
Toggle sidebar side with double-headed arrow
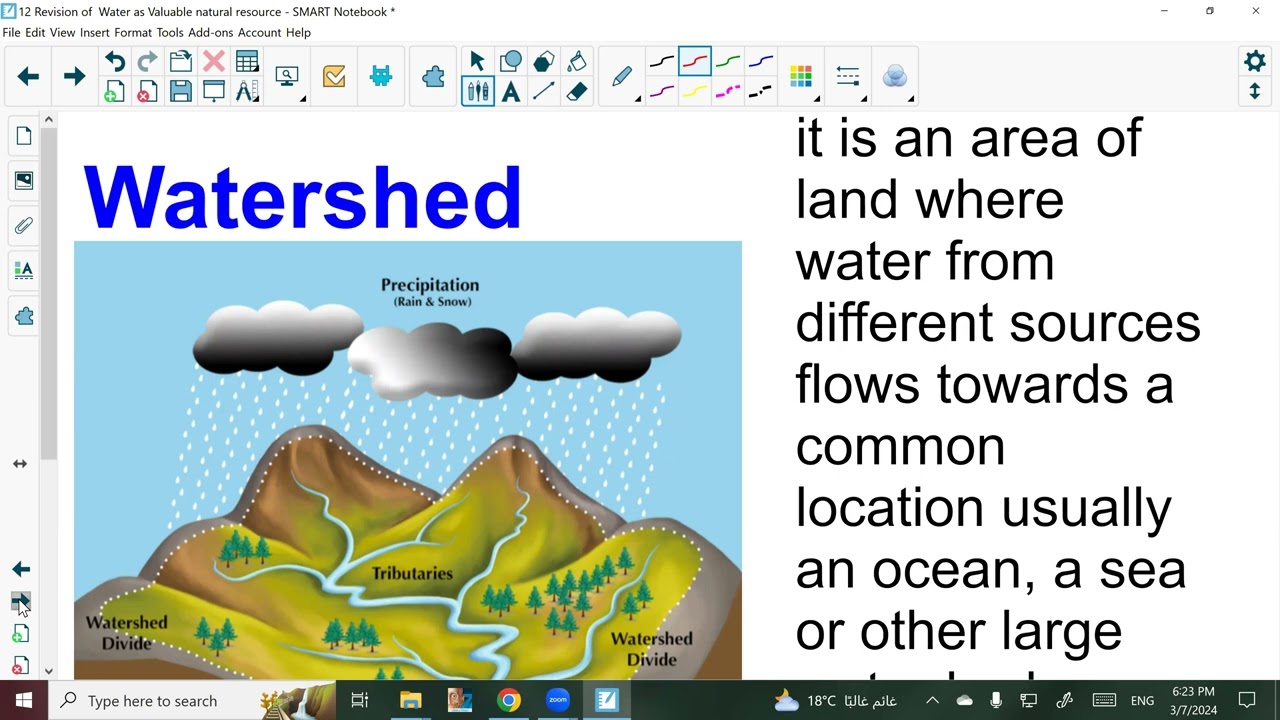[x=20, y=464]
